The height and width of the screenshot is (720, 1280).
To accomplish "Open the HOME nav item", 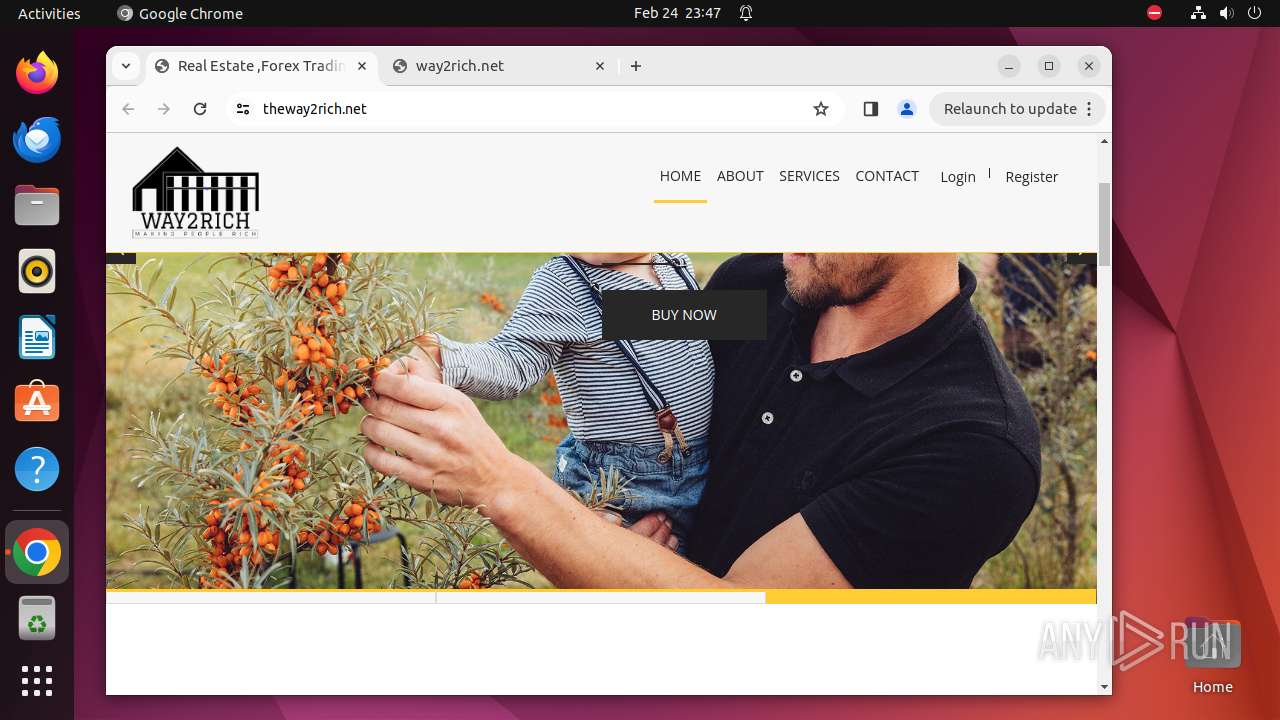I will pos(680,176).
